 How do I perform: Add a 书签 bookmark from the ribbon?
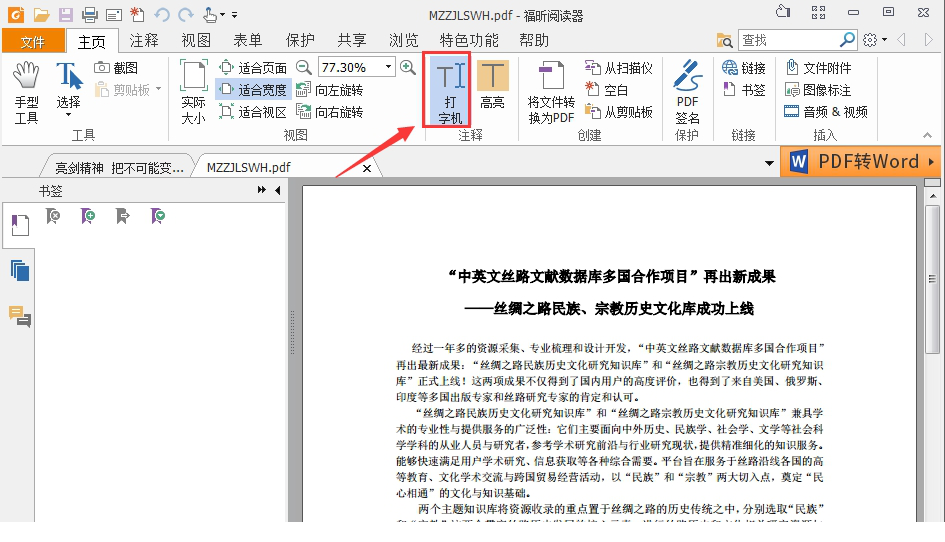pos(744,90)
